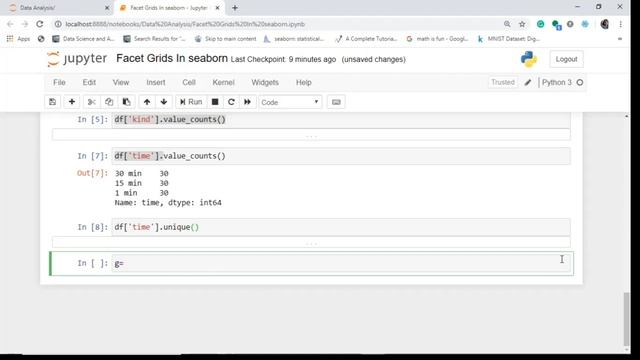The height and width of the screenshot is (360, 640).
Task: Rename notebook title Facet Grids In seaborn
Action: tap(172, 58)
